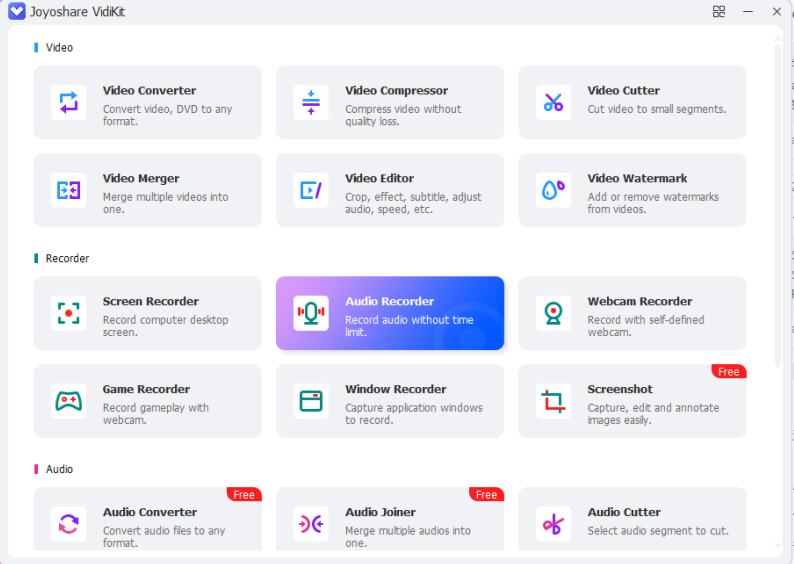Image resolution: width=794 pixels, height=564 pixels.
Task: Click the Game Recorder gamepad icon
Action: click(x=68, y=401)
